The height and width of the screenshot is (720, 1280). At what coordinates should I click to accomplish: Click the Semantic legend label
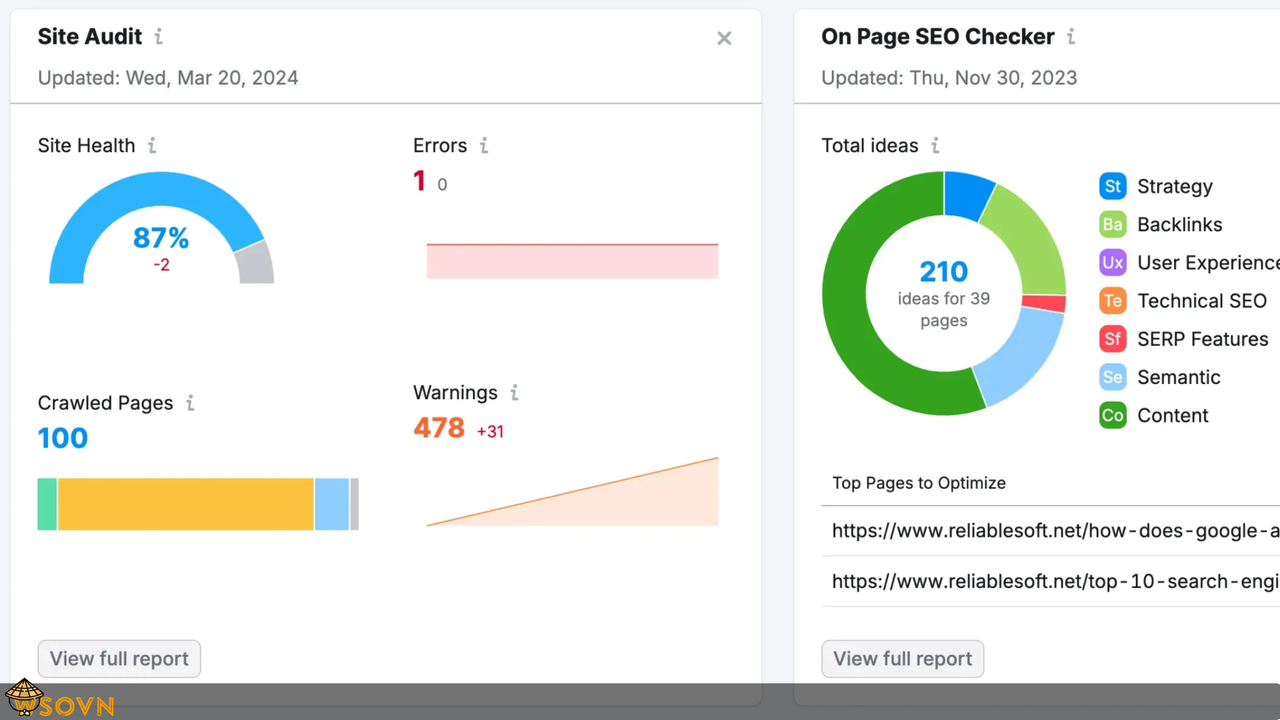point(1179,377)
